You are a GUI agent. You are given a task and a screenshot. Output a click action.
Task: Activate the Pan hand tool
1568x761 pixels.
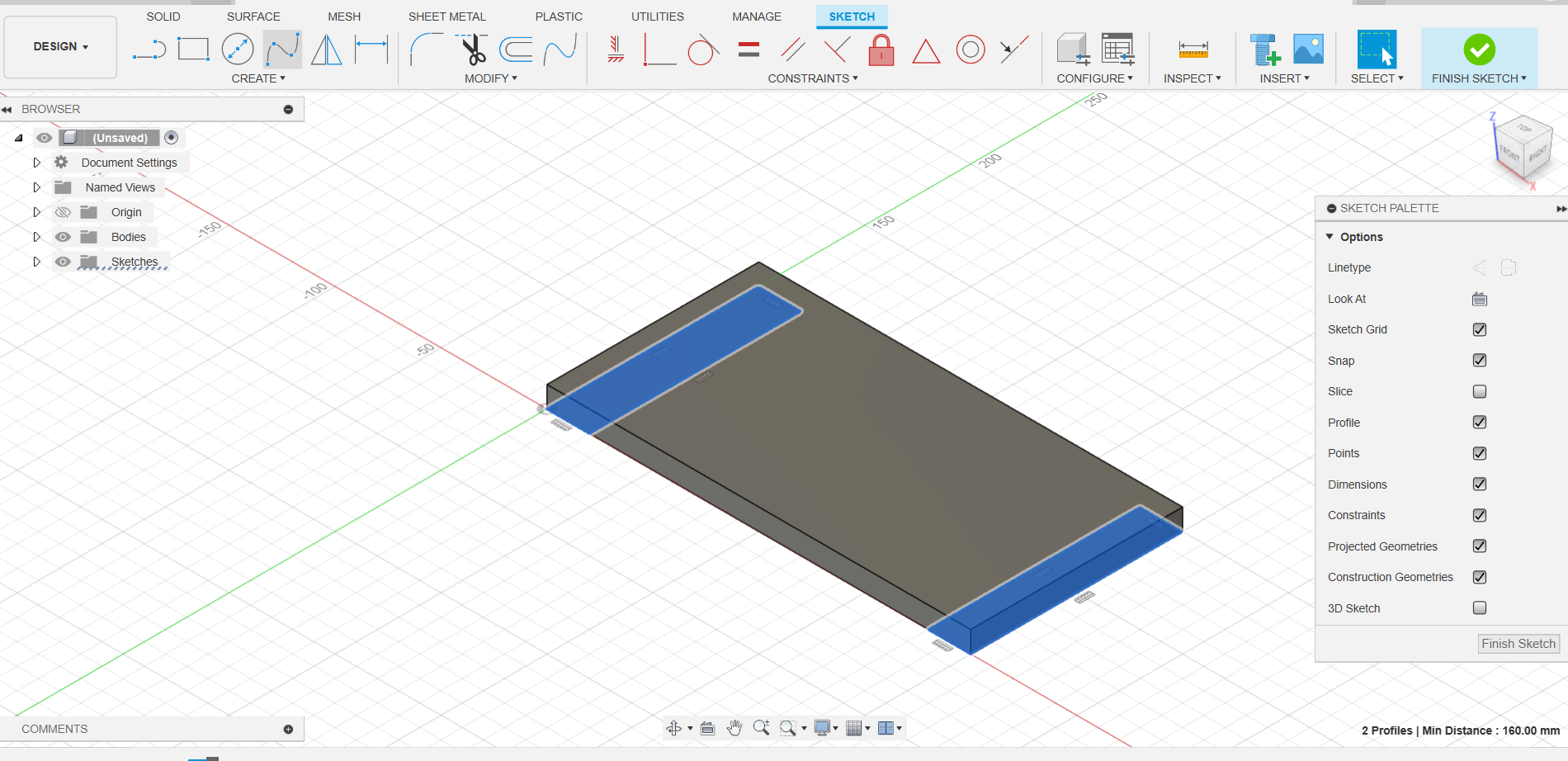pyautogui.click(x=734, y=728)
